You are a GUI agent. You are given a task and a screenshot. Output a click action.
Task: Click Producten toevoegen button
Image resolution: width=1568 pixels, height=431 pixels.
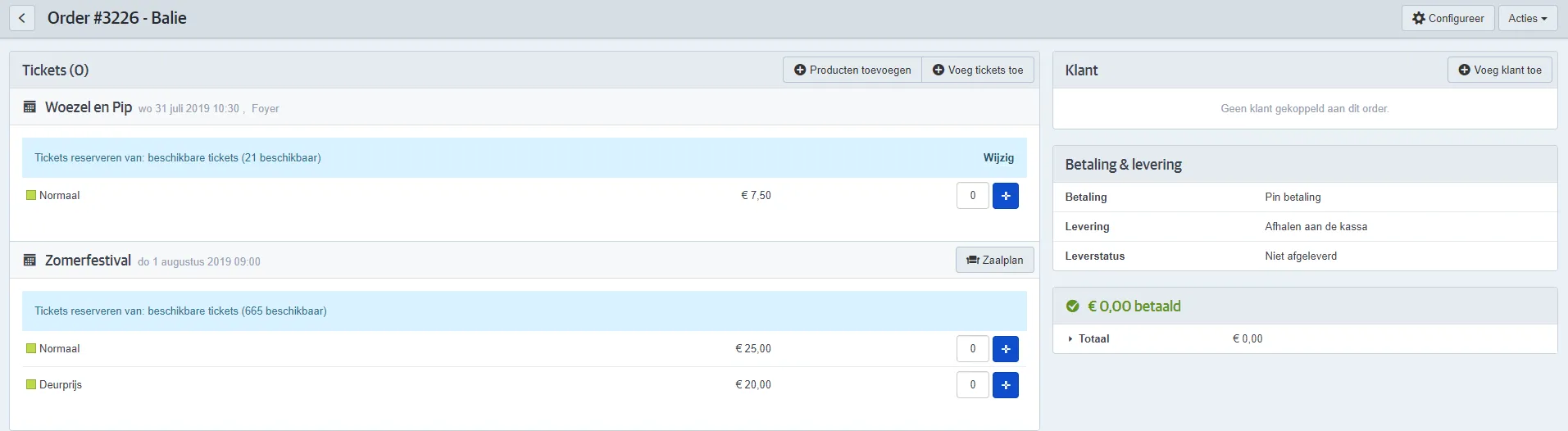[852, 70]
